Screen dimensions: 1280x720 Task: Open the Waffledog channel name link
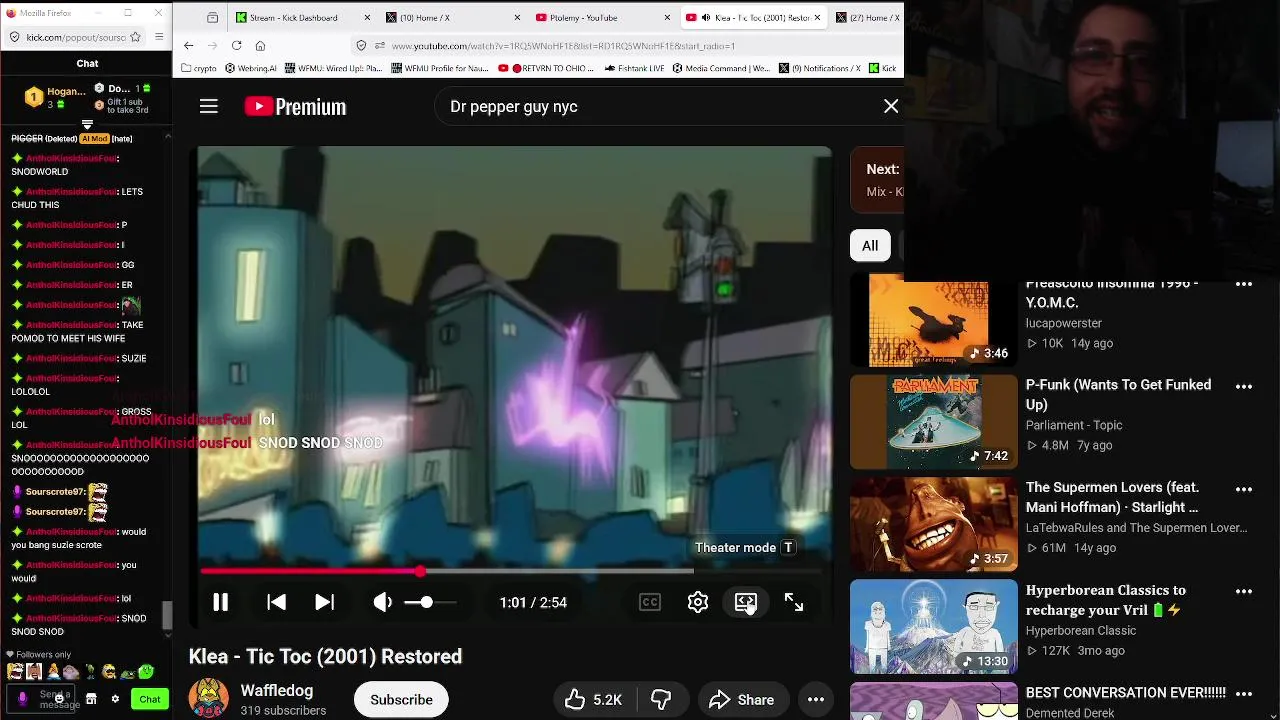click(x=277, y=690)
